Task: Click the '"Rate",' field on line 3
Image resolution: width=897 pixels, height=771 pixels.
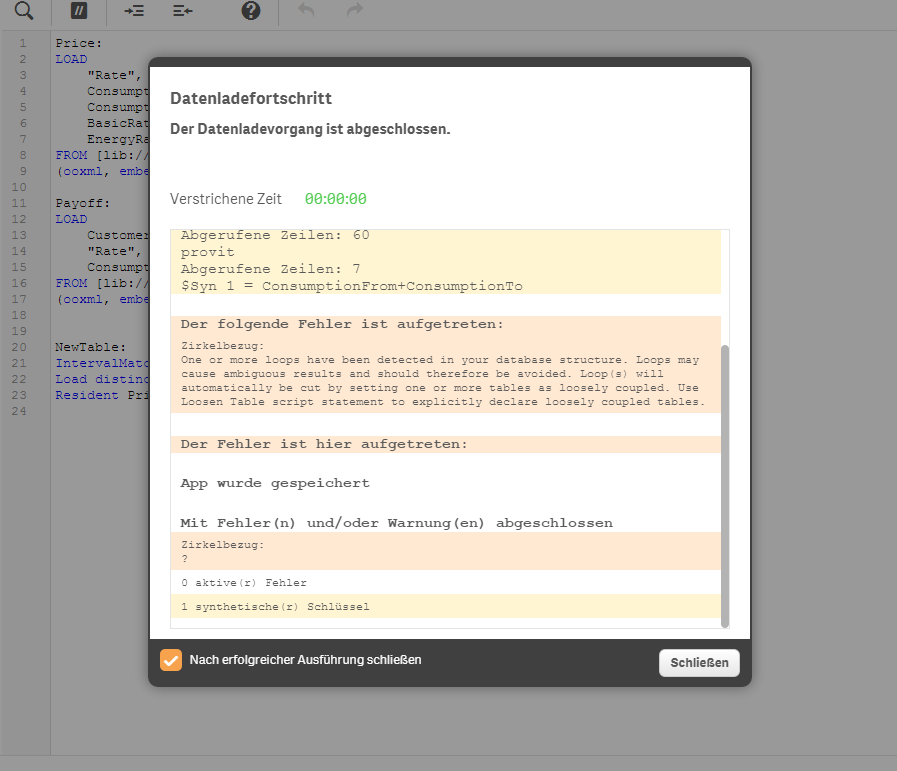Action: click(114, 75)
